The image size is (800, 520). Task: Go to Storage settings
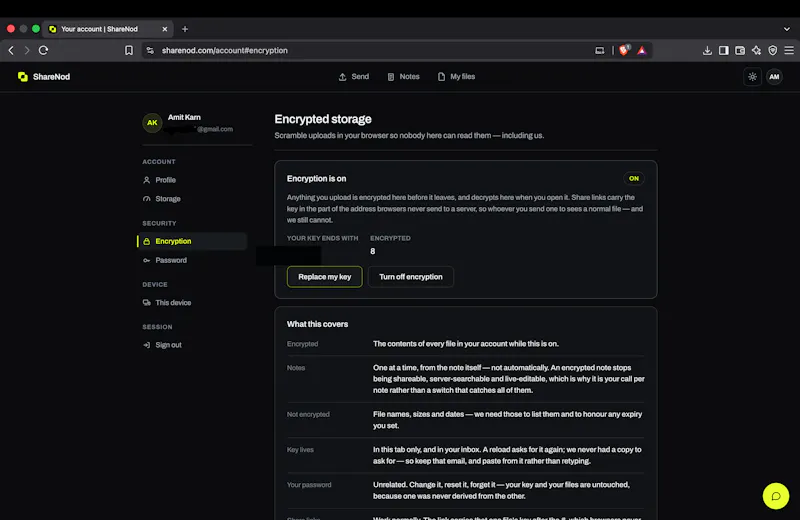pyautogui.click(x=192, y=199)
